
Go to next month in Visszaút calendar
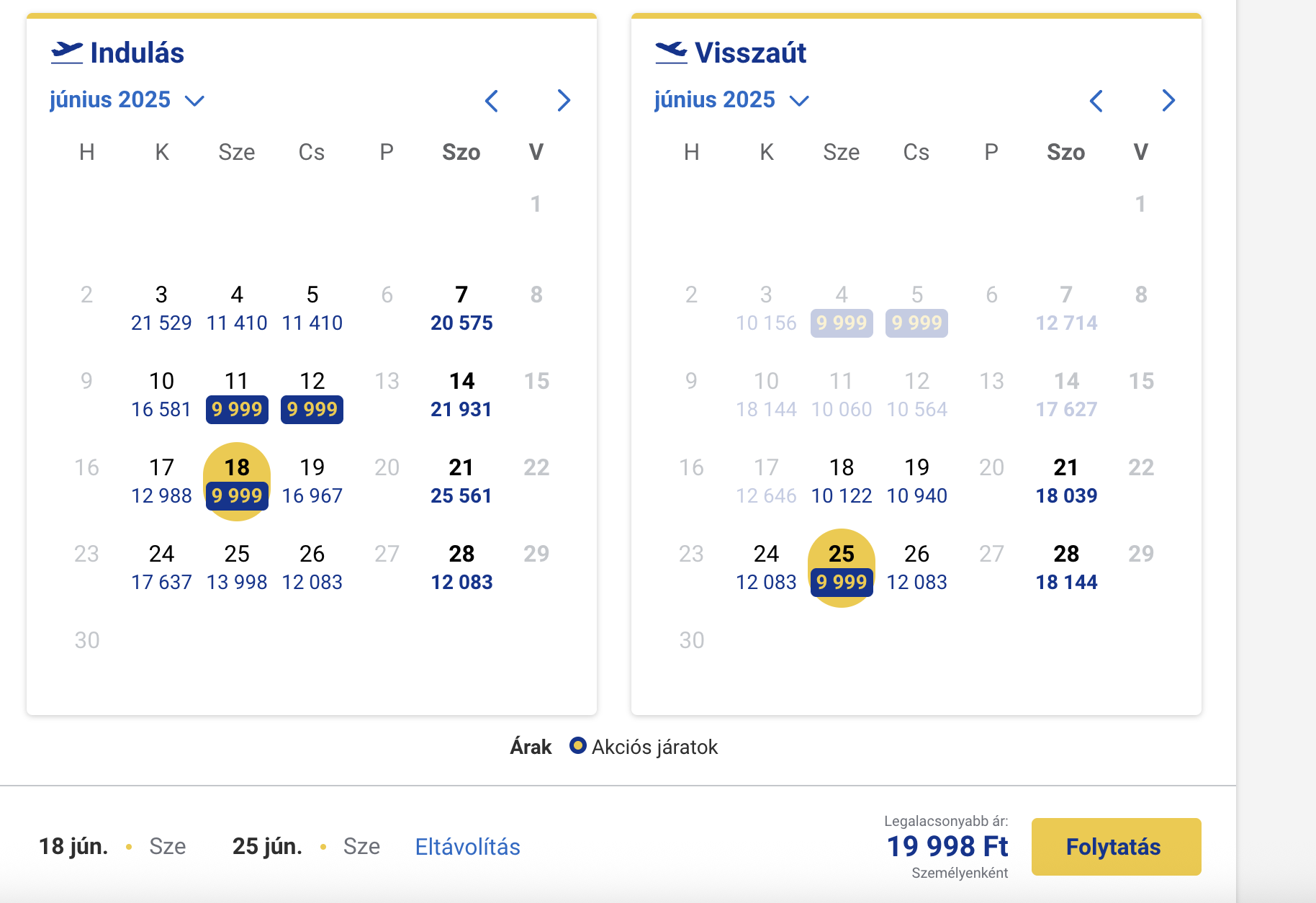point(1168,101)
